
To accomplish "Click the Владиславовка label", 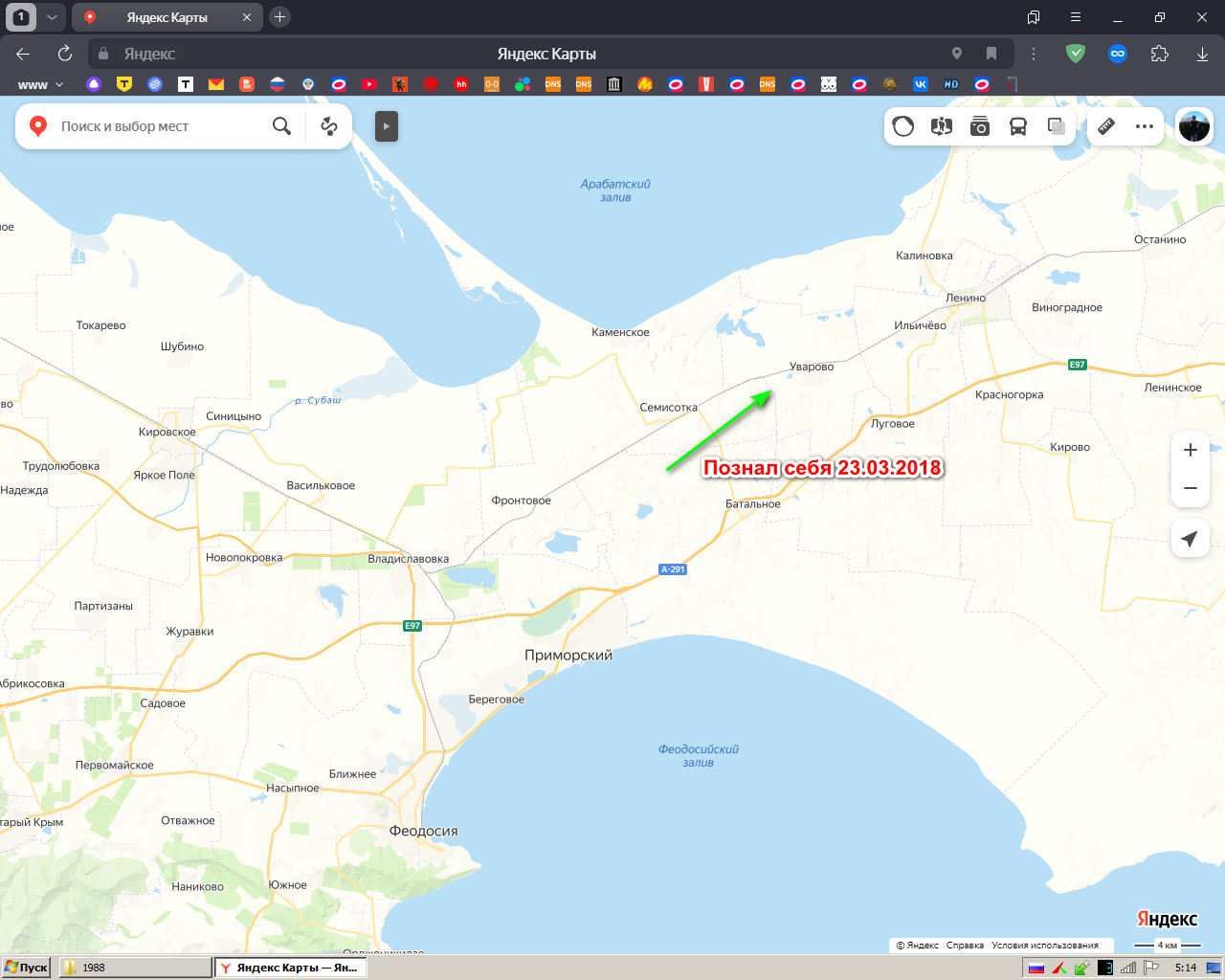I will [409, 559].
